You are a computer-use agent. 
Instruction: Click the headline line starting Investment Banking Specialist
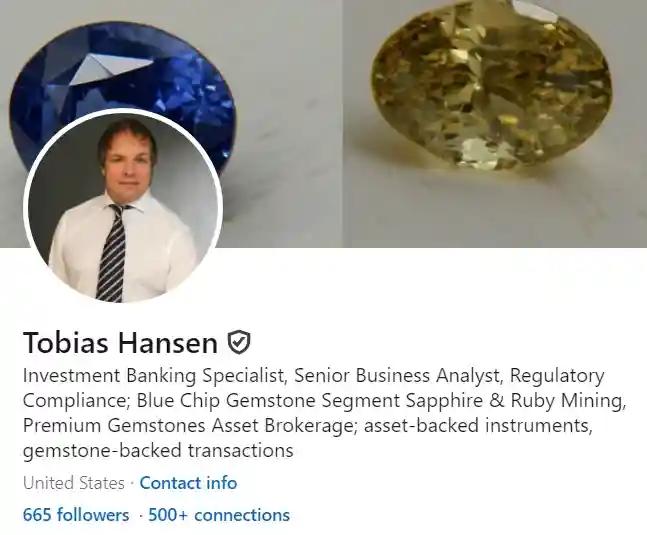(314, 375)
